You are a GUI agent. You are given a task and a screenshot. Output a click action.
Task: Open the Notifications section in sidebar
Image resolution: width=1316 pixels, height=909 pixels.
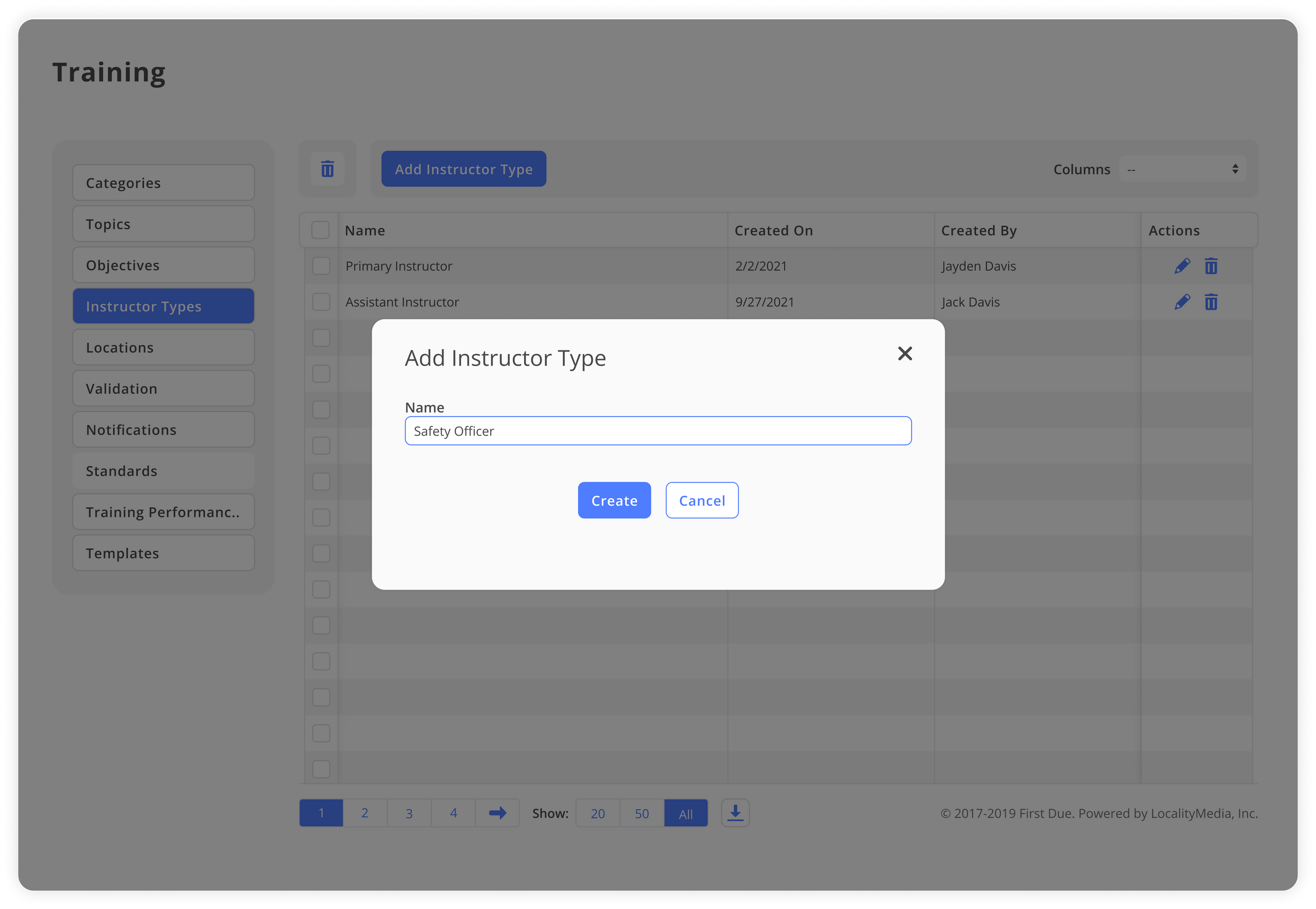point(163,429)
